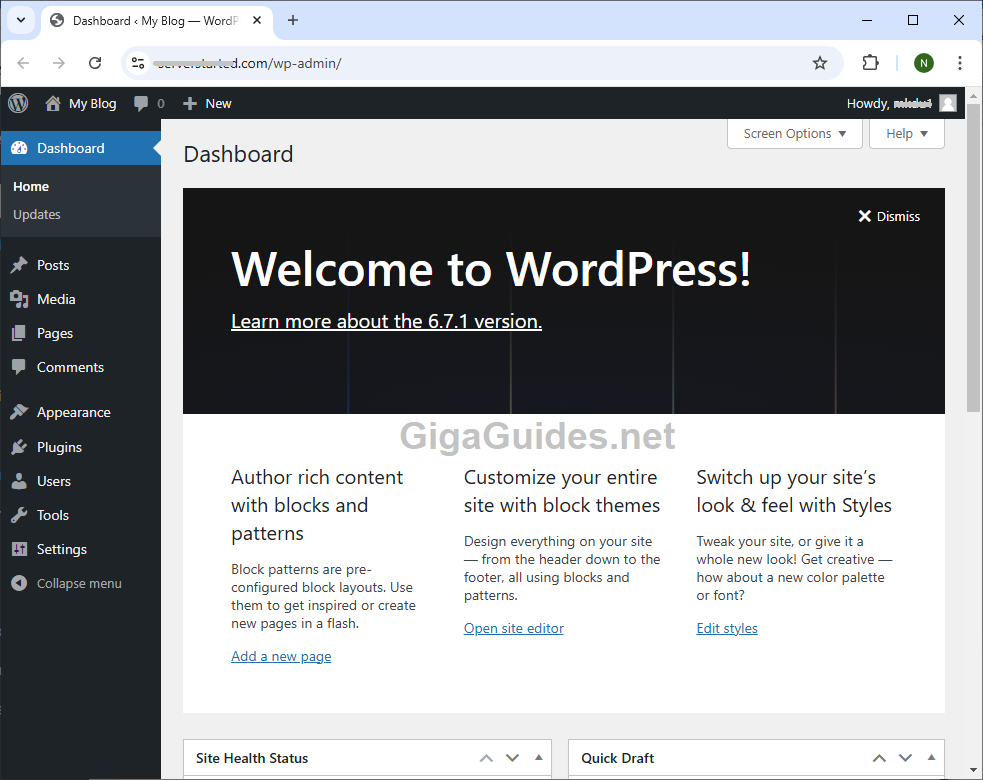Open Learn more about the 6.7.1 version
The image size is (983, 780).
tap(386, 321)
